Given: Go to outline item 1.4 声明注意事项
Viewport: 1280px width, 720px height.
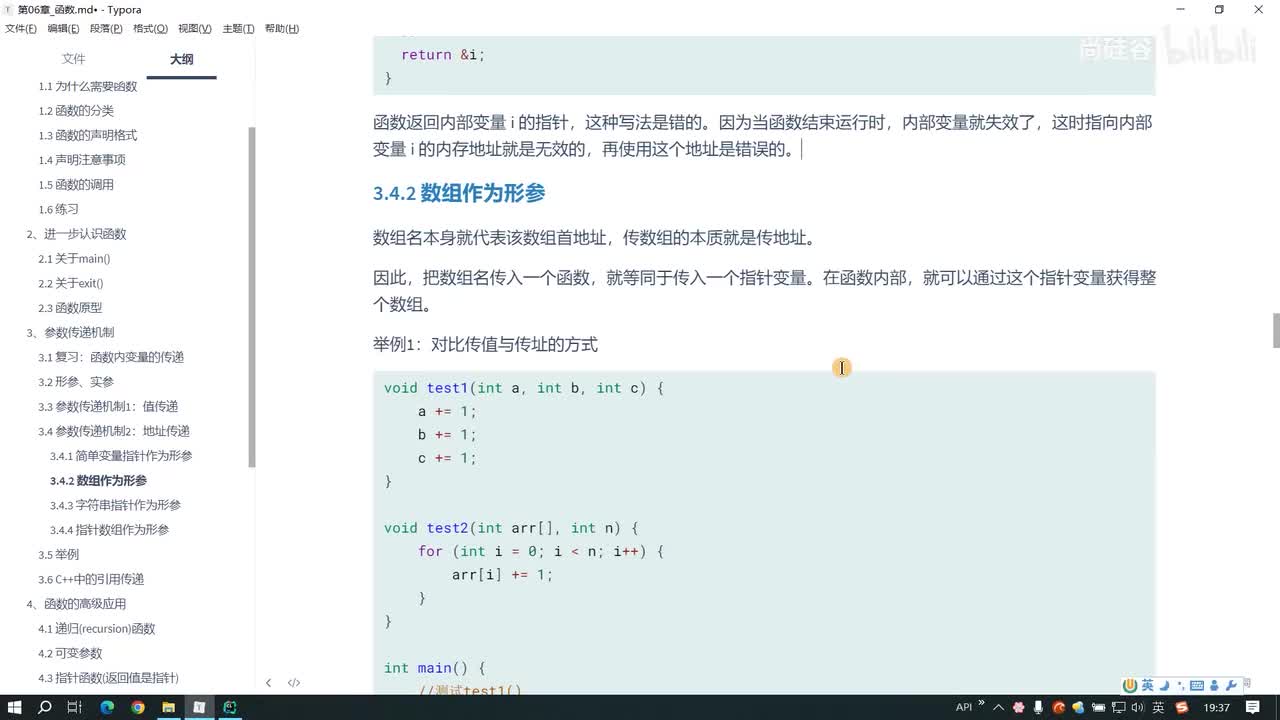Looking at the screenshot, I should pos(82,160).
